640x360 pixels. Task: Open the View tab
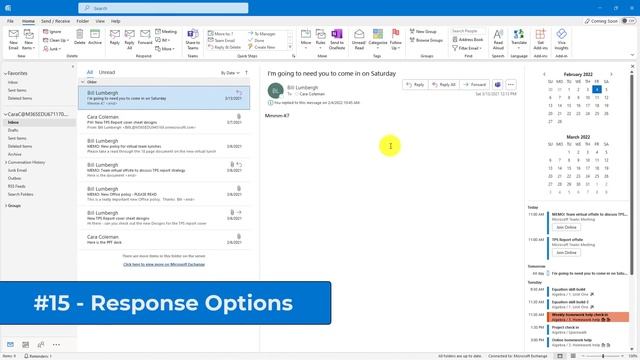tap(100, 21)
